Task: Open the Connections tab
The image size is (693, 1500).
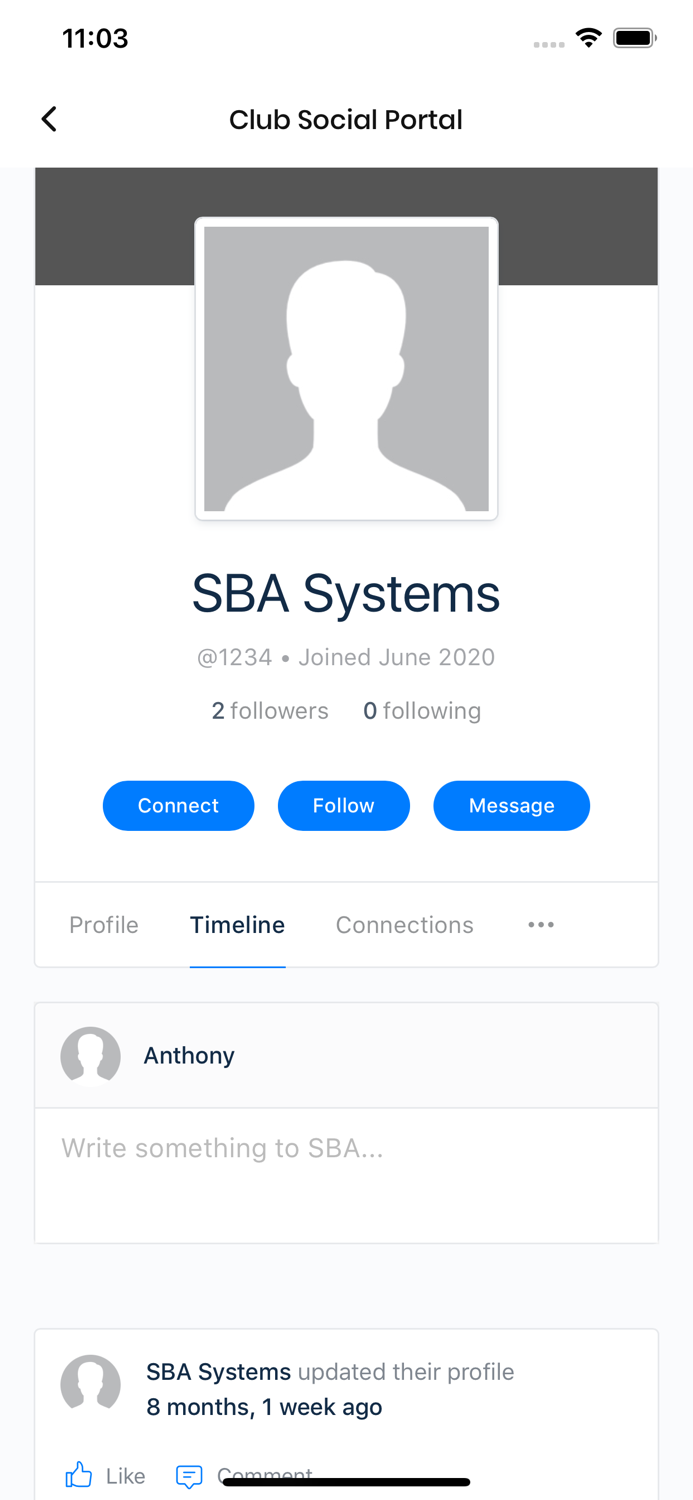Action: (x=404, y=925)
